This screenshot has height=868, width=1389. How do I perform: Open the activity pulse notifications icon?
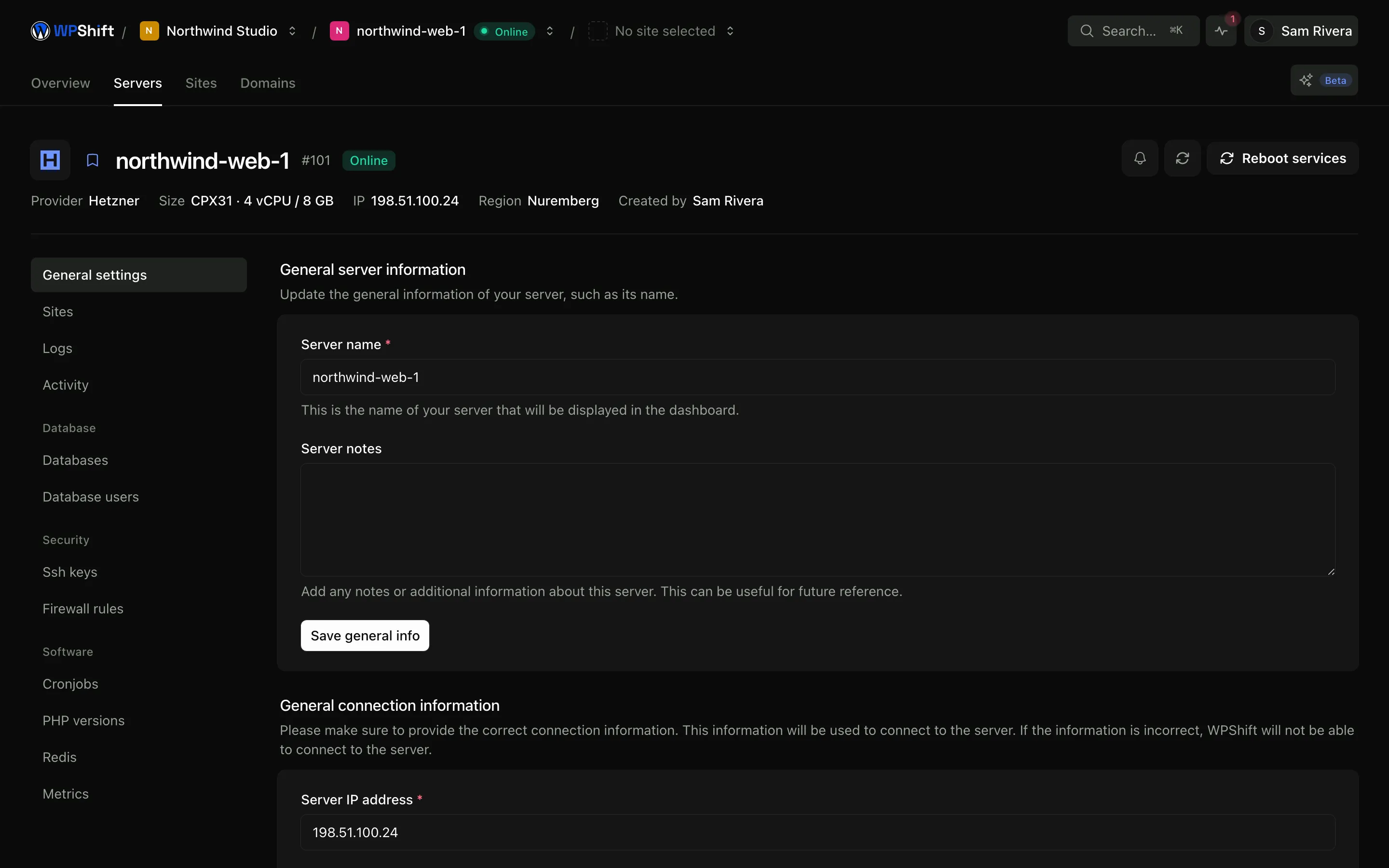coord(1221,31)
